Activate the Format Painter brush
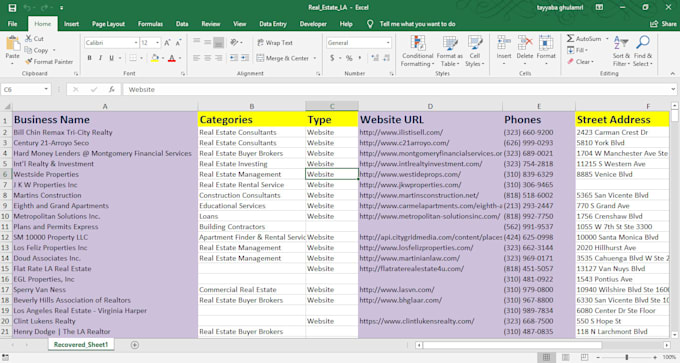Viewport: 680px width, 363px height. pyautogui.click(x=49, y=62)
